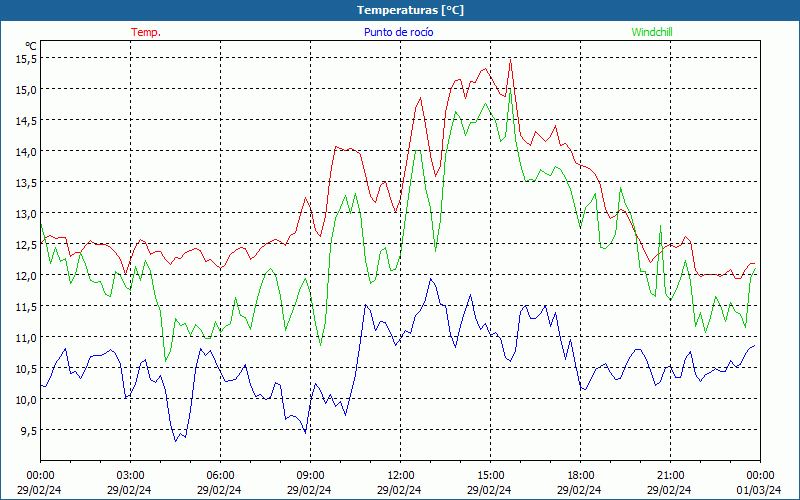Click the 9,5 y-axis value
Screen dimensions: 800x500
pos(29,431)
